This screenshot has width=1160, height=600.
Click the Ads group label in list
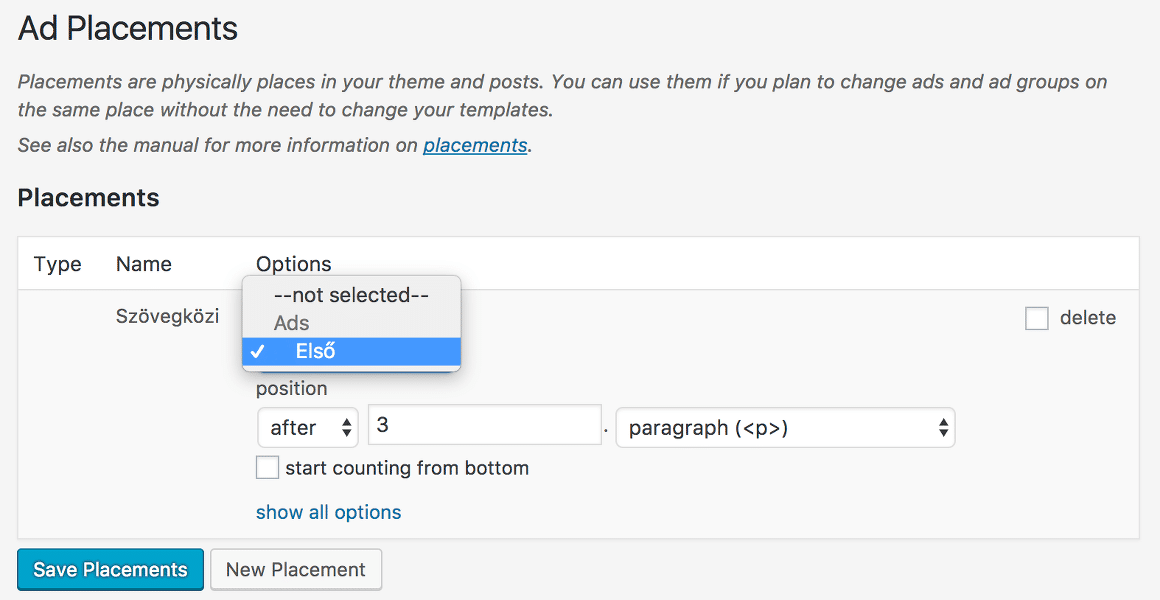pos(291,323)
